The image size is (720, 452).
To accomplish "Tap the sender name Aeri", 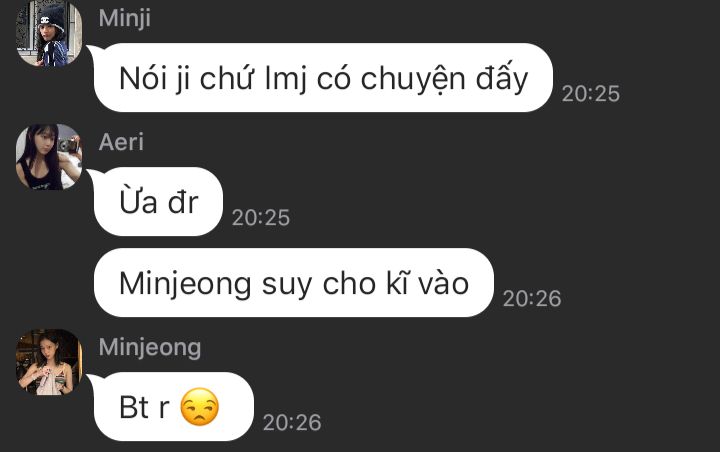I will click(121, 142).
